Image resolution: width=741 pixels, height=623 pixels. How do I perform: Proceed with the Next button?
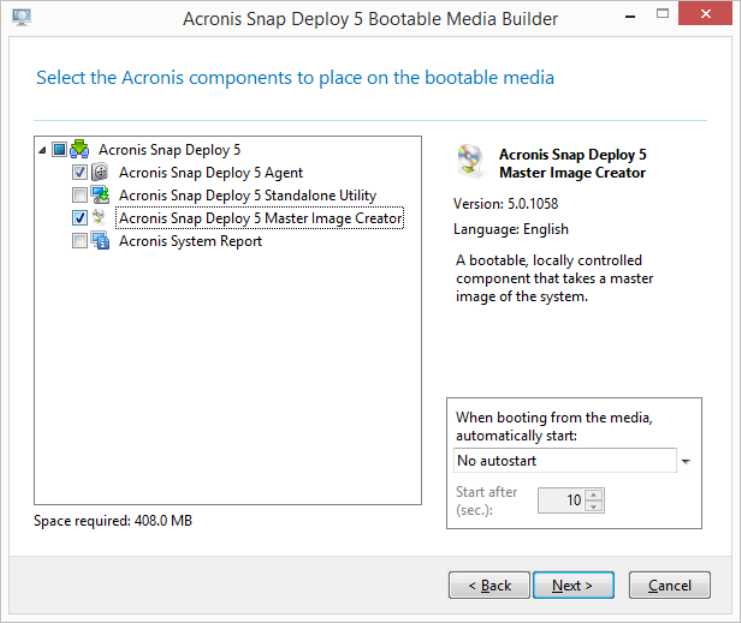[x=574, y=585]
